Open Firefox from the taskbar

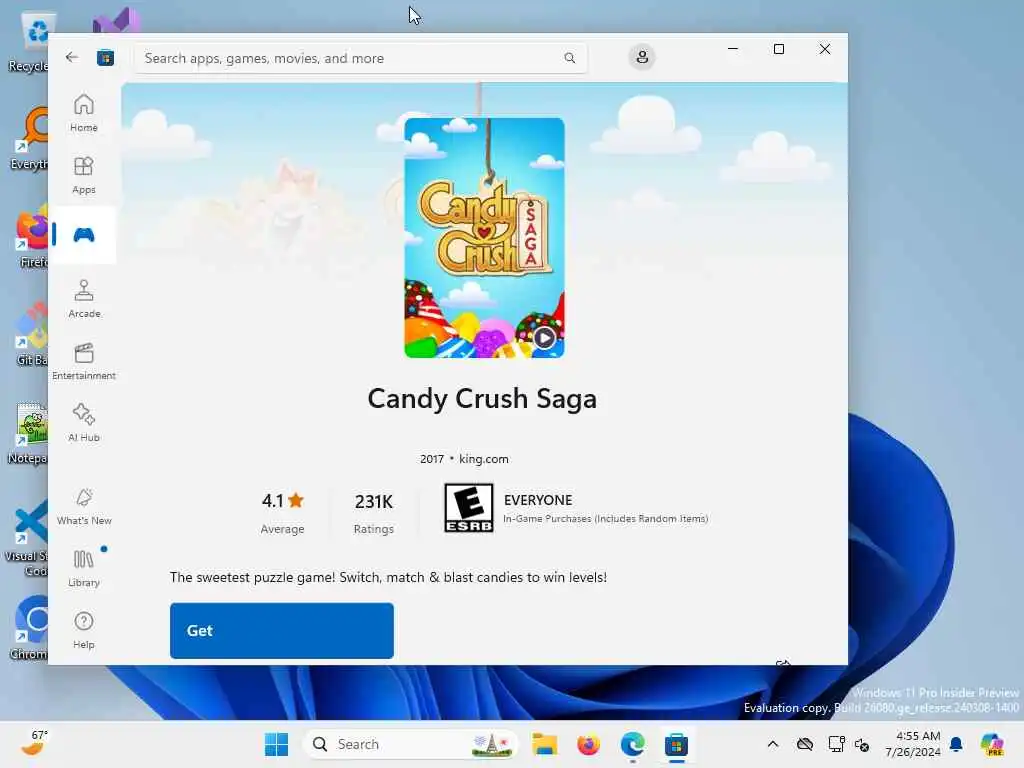tap(588, 744)
